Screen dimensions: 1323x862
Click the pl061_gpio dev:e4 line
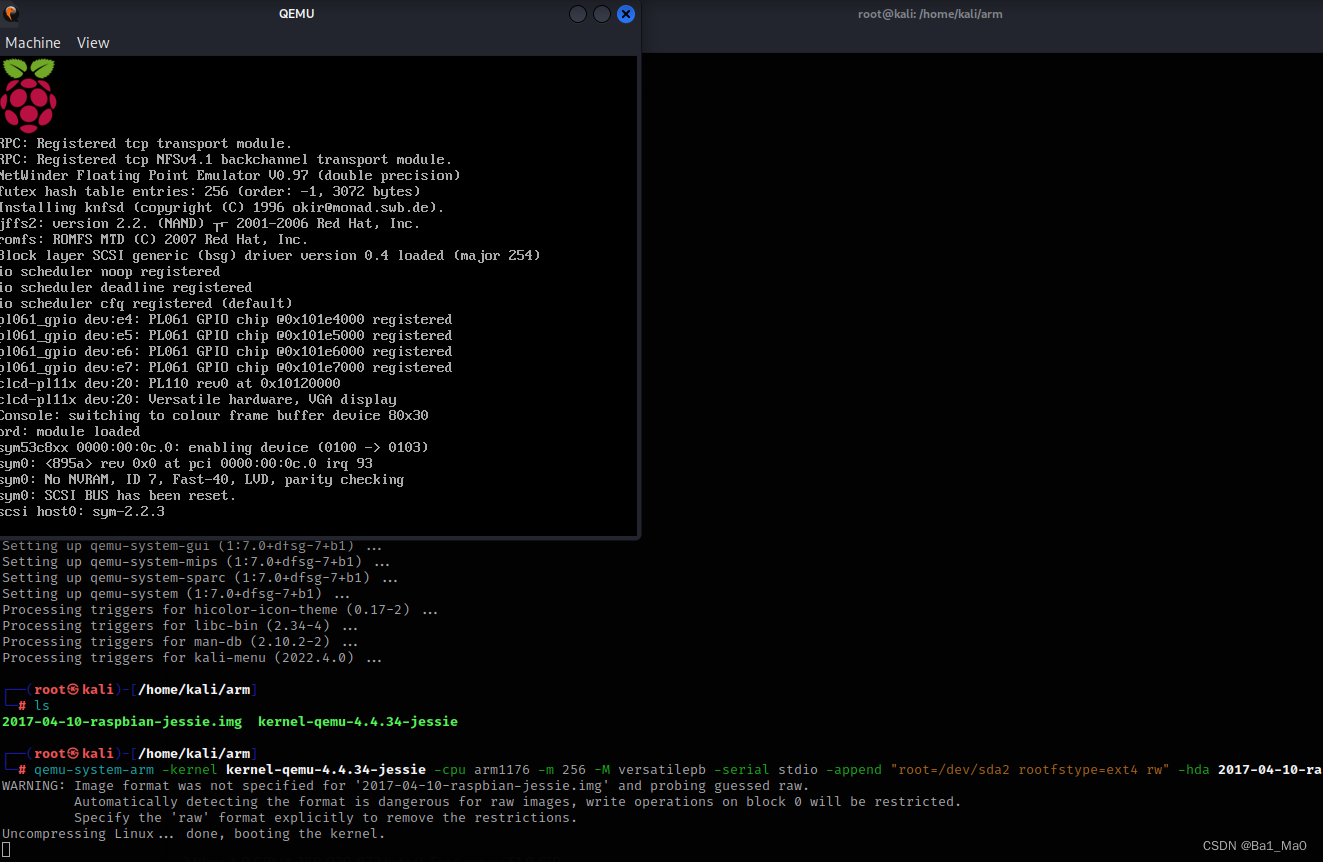[x=226, y=320]
